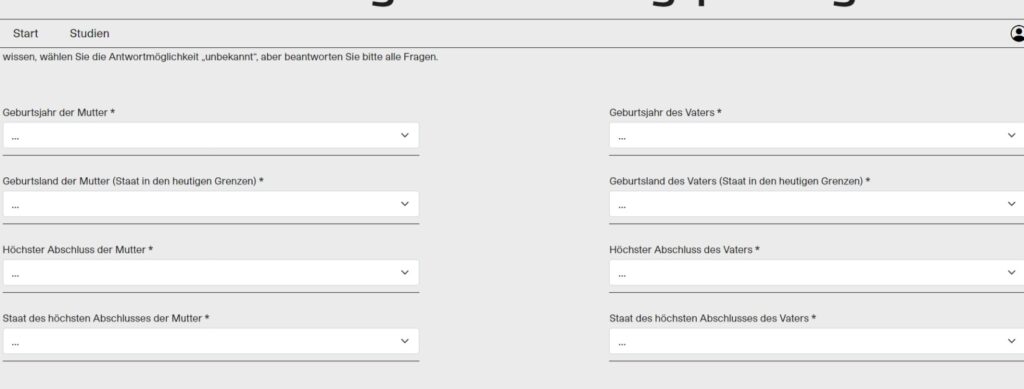Open Geburtsjahr des Vaters dropdown field
Image resolution: width=1024 pixels, height=389 pixels.
point(816,135)
